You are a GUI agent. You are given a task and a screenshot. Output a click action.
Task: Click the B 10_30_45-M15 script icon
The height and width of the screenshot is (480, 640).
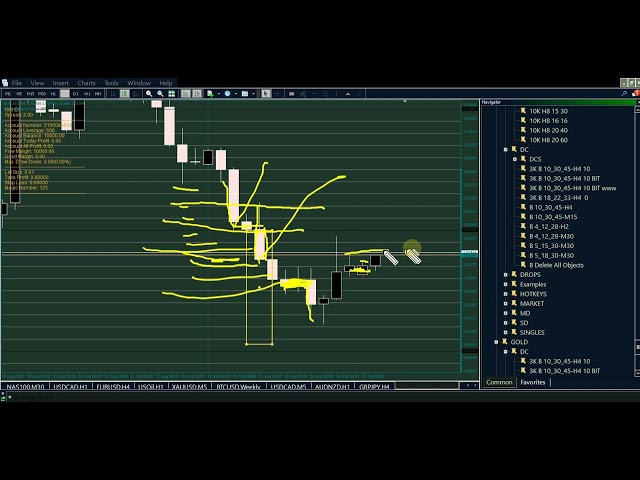(x=521, y=217)
